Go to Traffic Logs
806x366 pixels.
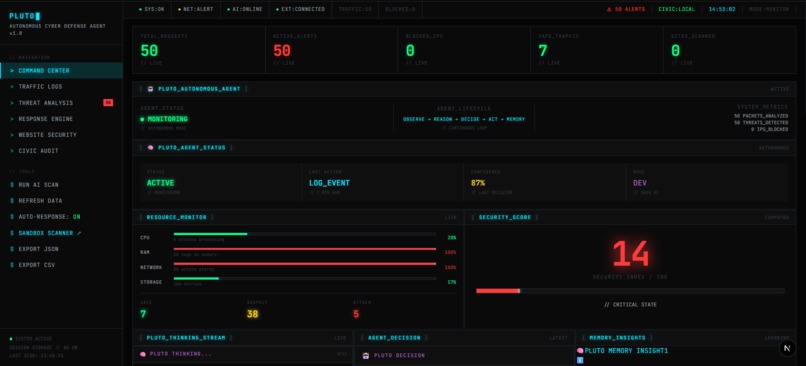tap(61, 87)
